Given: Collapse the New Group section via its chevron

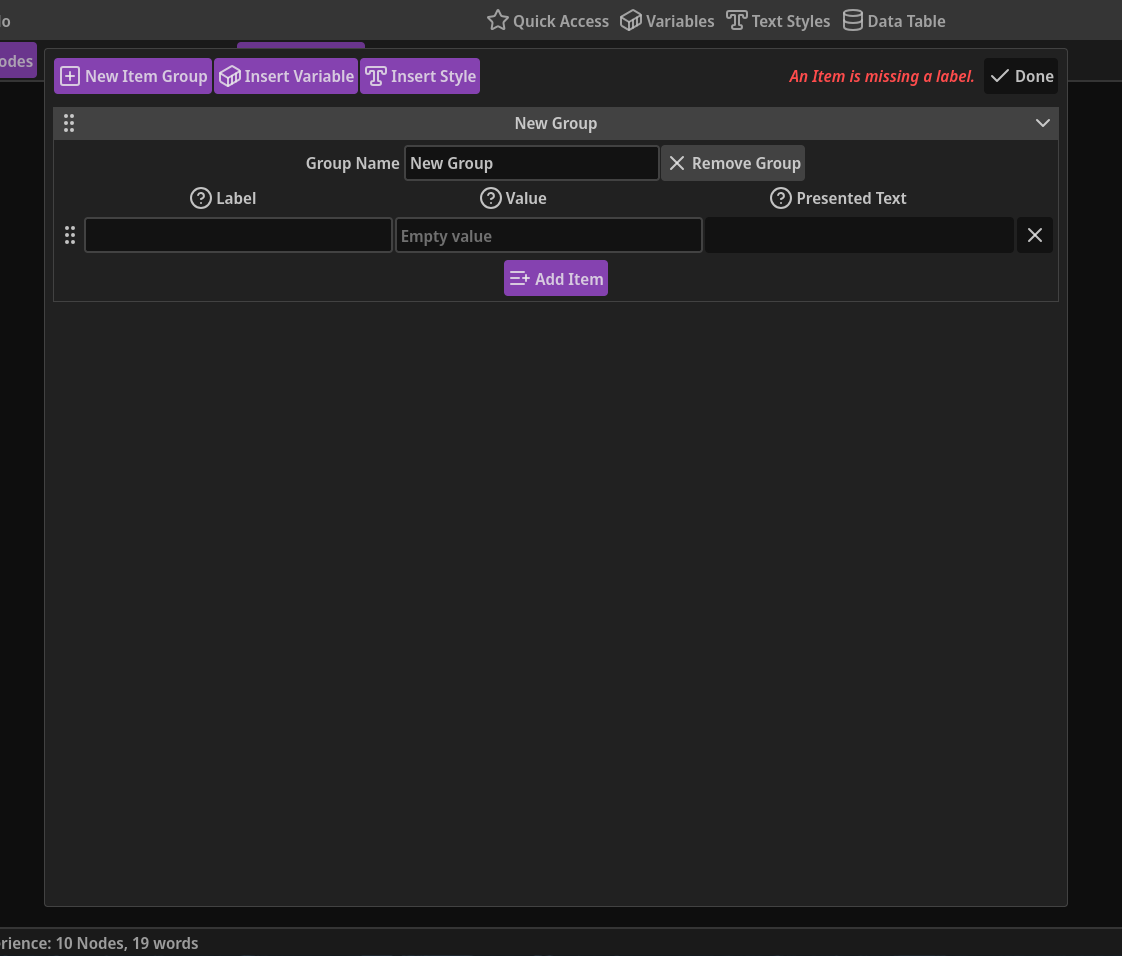Looking at the screenshot, I should (1042, 123).
